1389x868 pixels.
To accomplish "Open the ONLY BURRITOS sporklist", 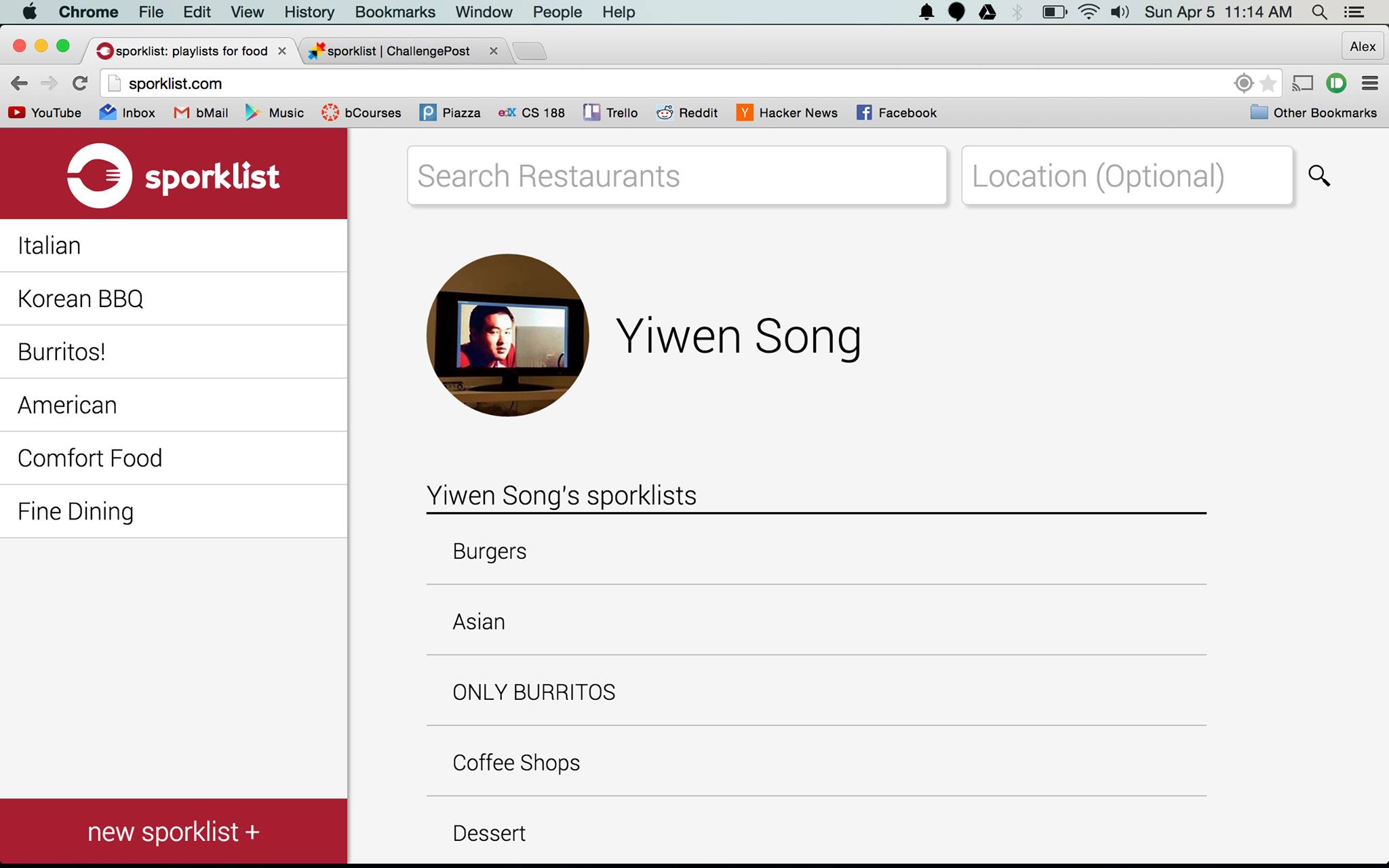I will click(x=534, y=692).
